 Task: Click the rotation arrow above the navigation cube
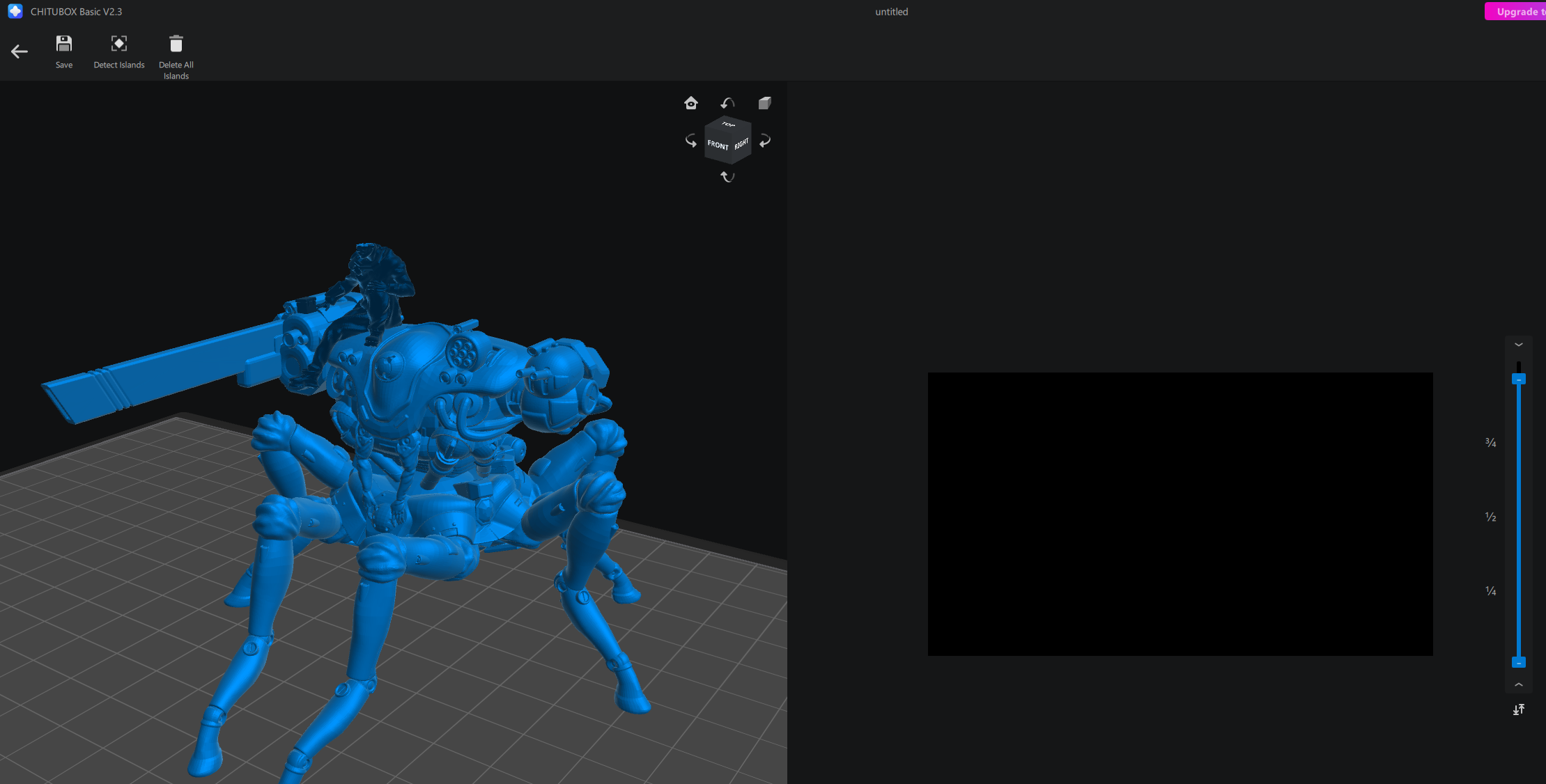727,102
